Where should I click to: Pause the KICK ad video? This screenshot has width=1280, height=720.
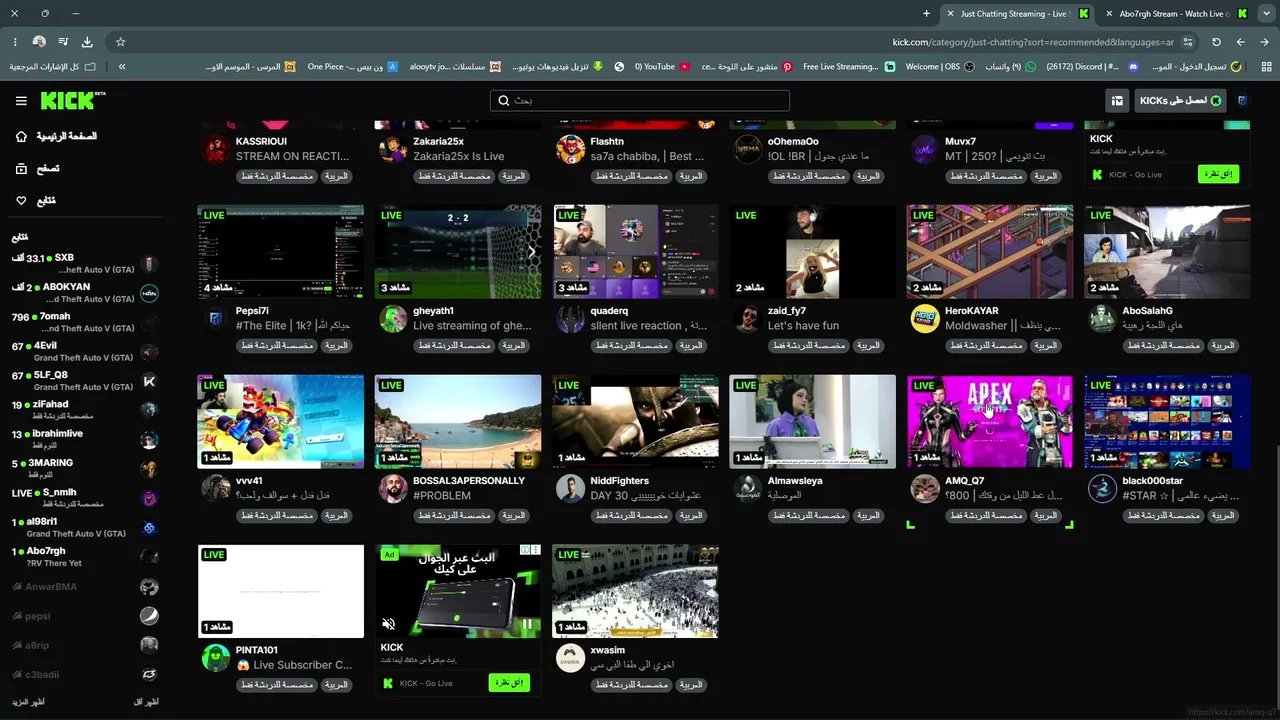click(527, 624)
